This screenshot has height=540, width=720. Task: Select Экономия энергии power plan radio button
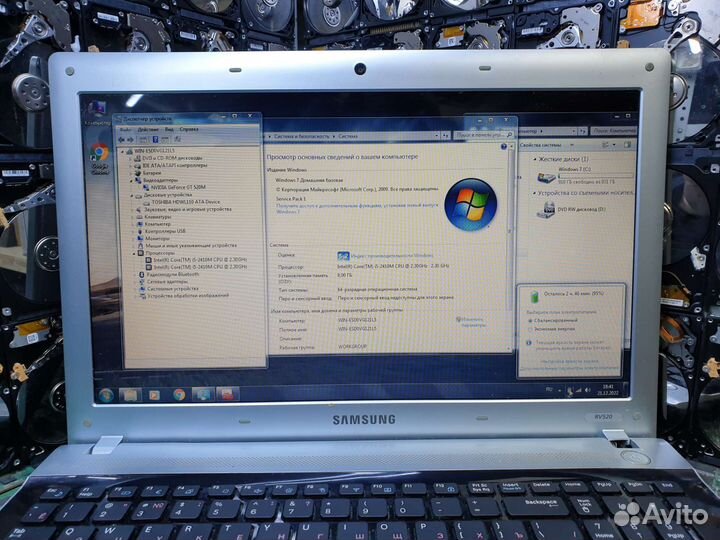click(x=530, y=330)
